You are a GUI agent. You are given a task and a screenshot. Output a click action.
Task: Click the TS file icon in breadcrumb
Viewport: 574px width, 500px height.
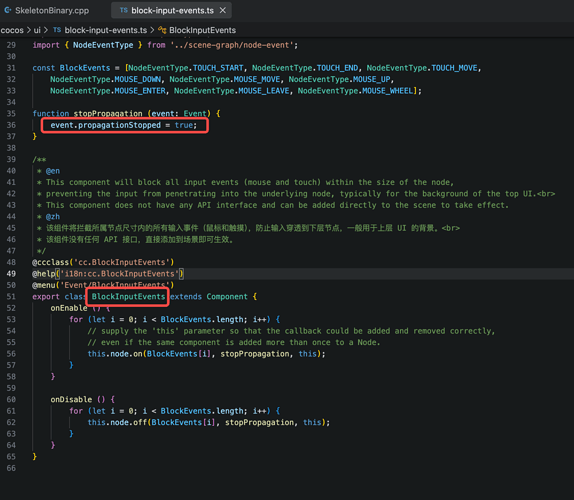click(57, 30)
